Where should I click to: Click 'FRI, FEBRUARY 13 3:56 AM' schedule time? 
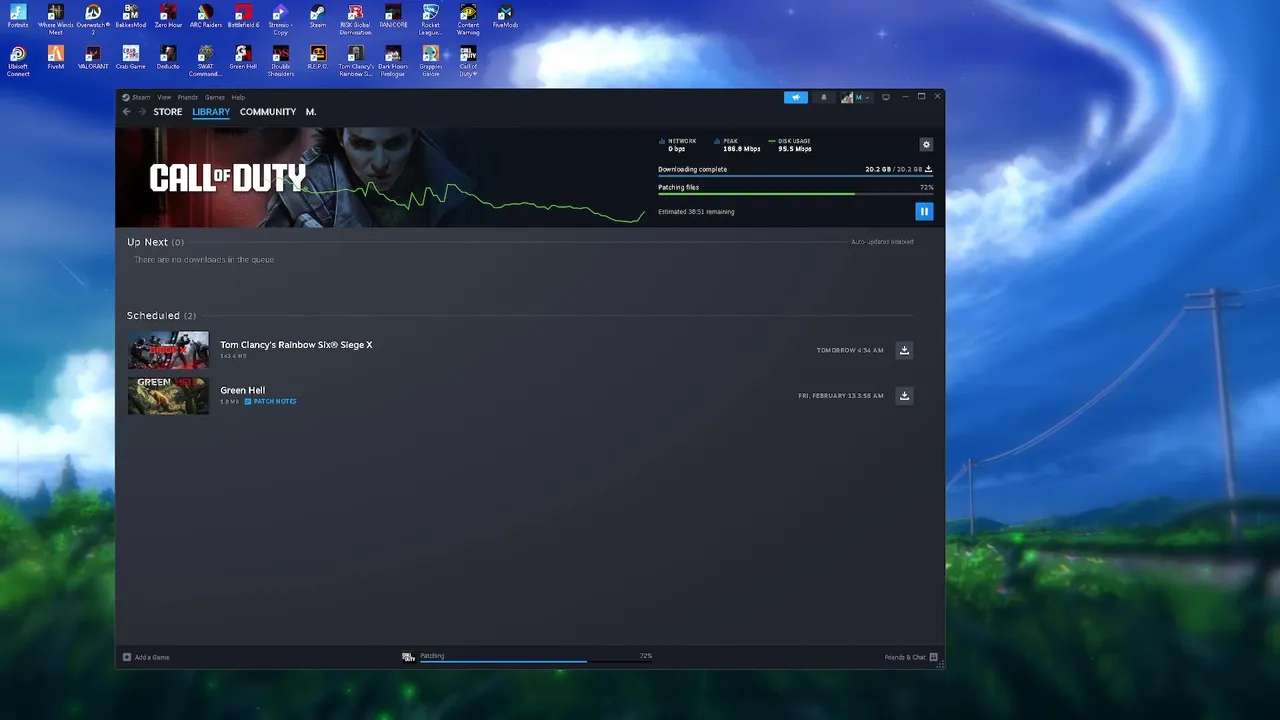[x=841, y=396]
